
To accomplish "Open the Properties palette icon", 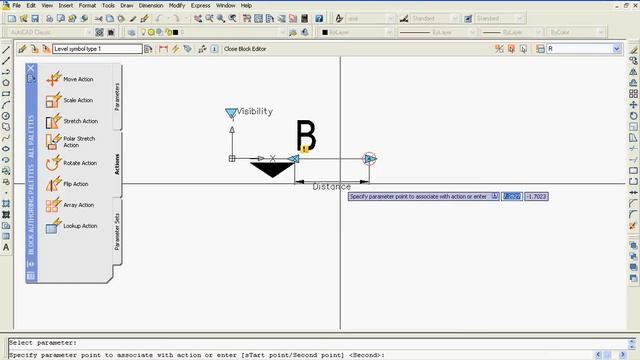I will click(247, 18).
